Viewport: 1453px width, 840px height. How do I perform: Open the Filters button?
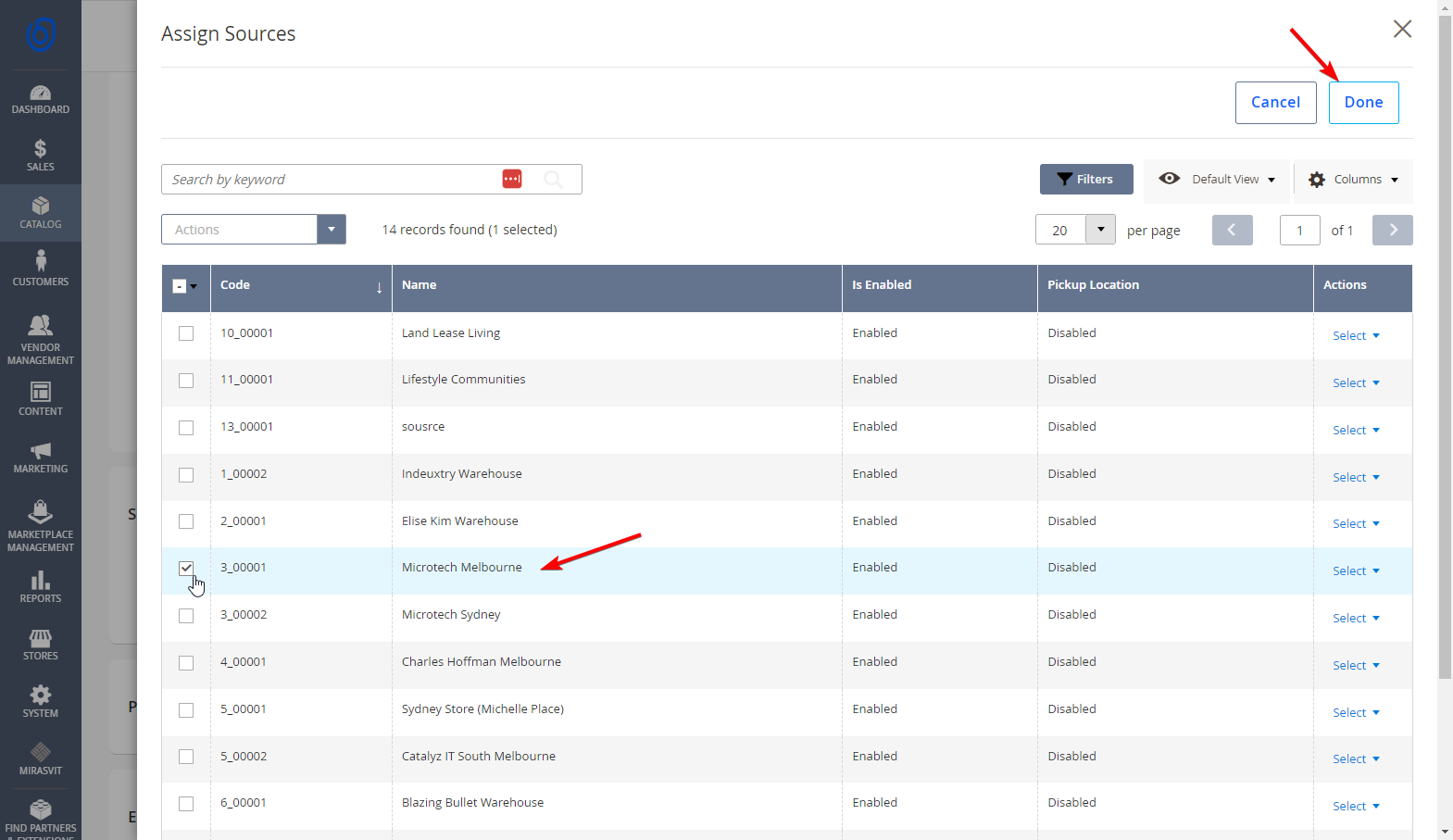(x=1086, y=180)
